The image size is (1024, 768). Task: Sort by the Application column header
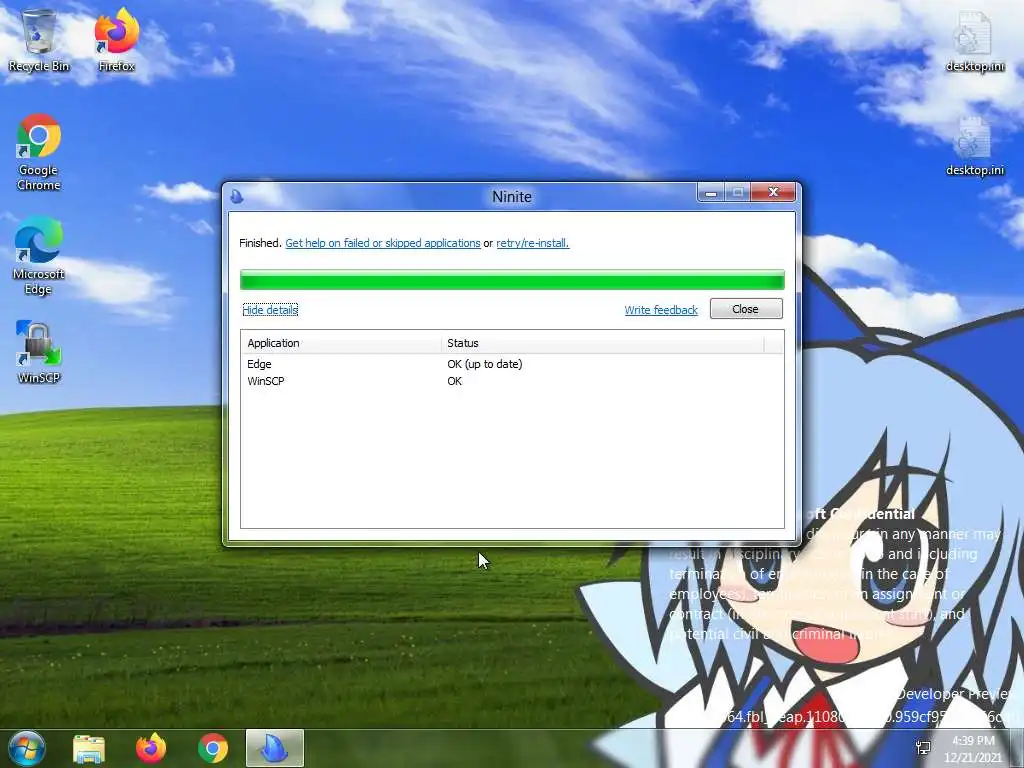pyautogui.click(x=341, y=343)
